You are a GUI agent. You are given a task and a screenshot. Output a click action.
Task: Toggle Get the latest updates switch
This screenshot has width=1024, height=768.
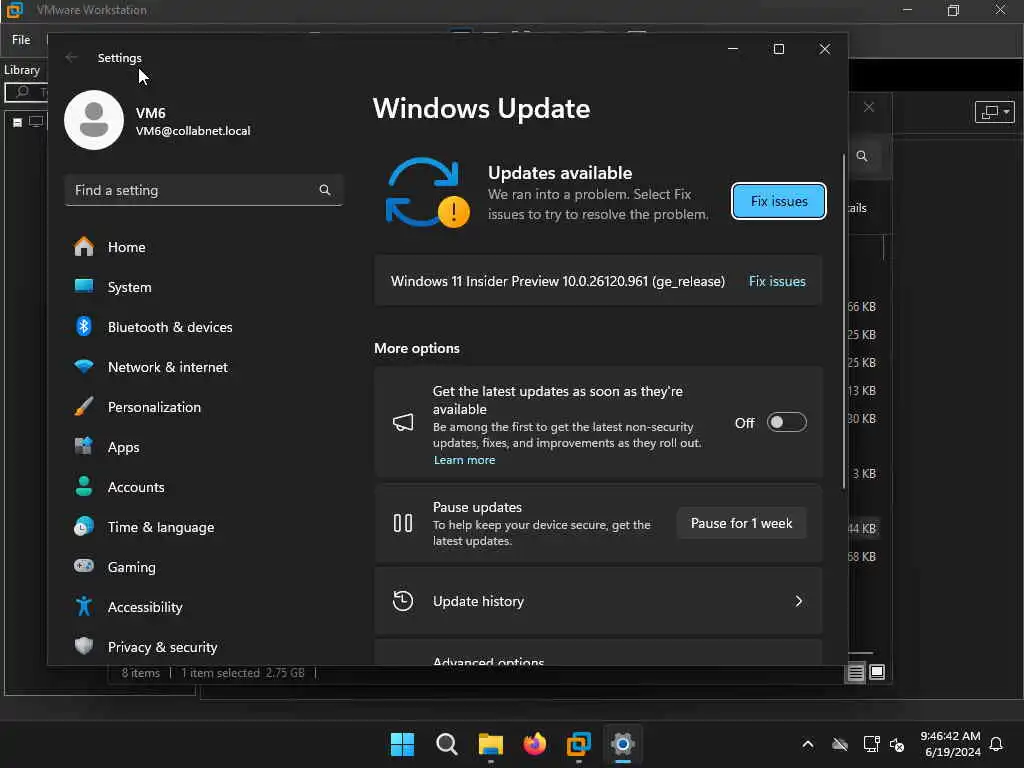787,423
